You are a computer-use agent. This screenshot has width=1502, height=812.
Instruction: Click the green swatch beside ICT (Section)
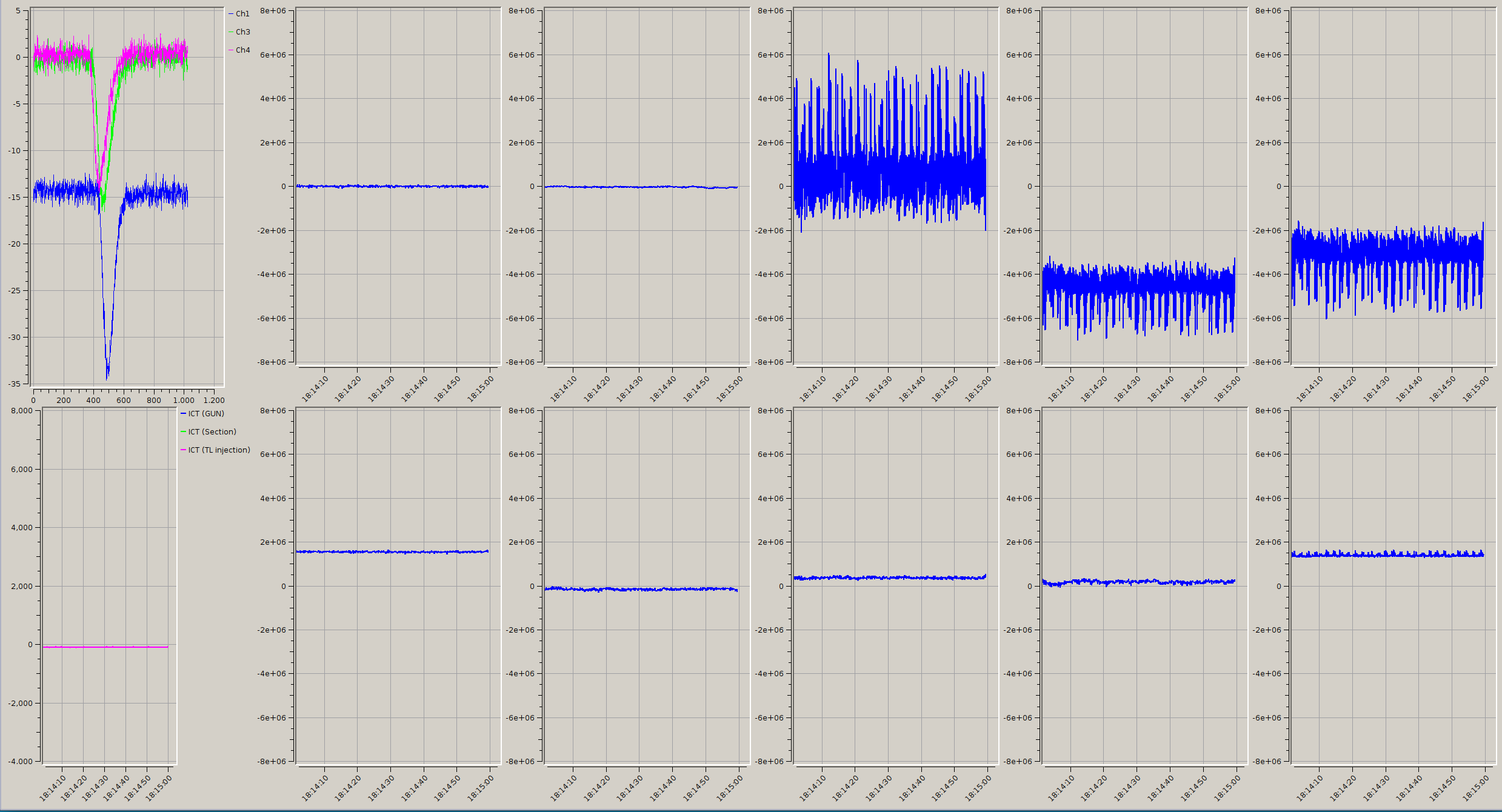point(183,432)
